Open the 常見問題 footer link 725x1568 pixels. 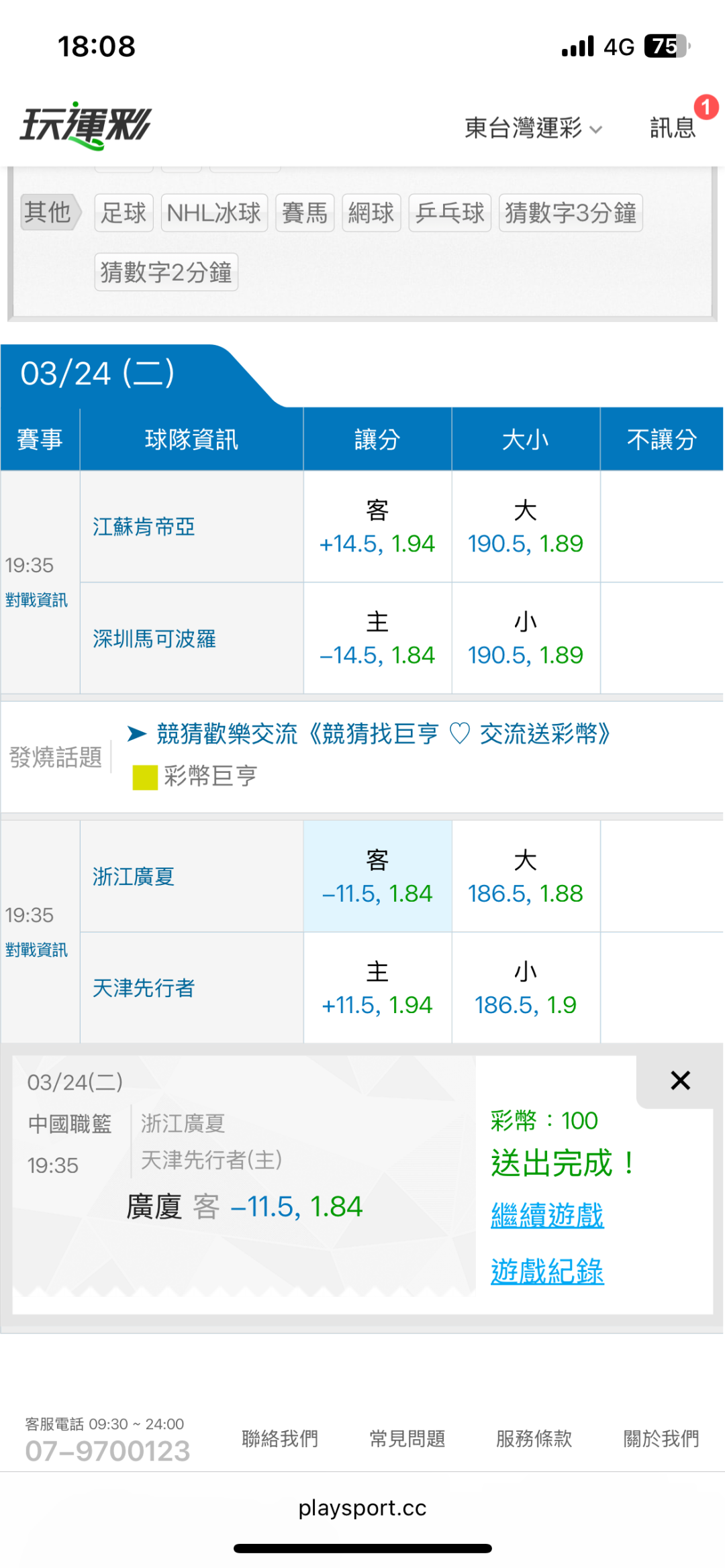pyautogui.click(x=407, y=1439)
